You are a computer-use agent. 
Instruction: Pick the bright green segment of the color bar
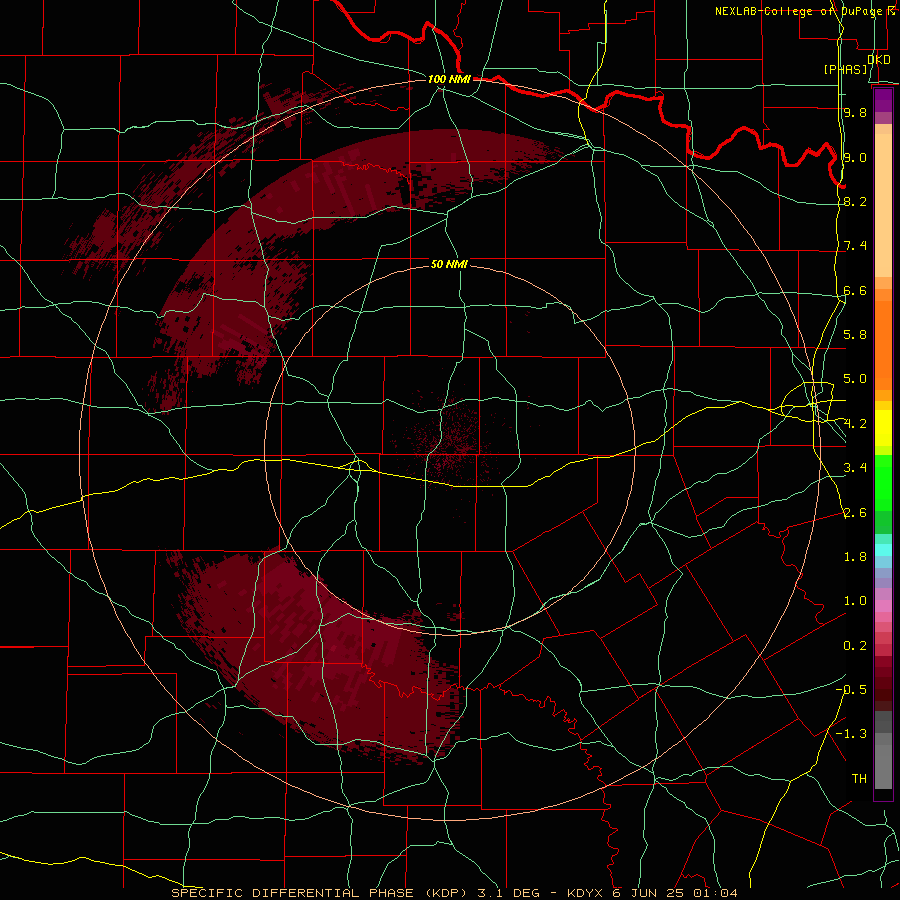(883, 482)
